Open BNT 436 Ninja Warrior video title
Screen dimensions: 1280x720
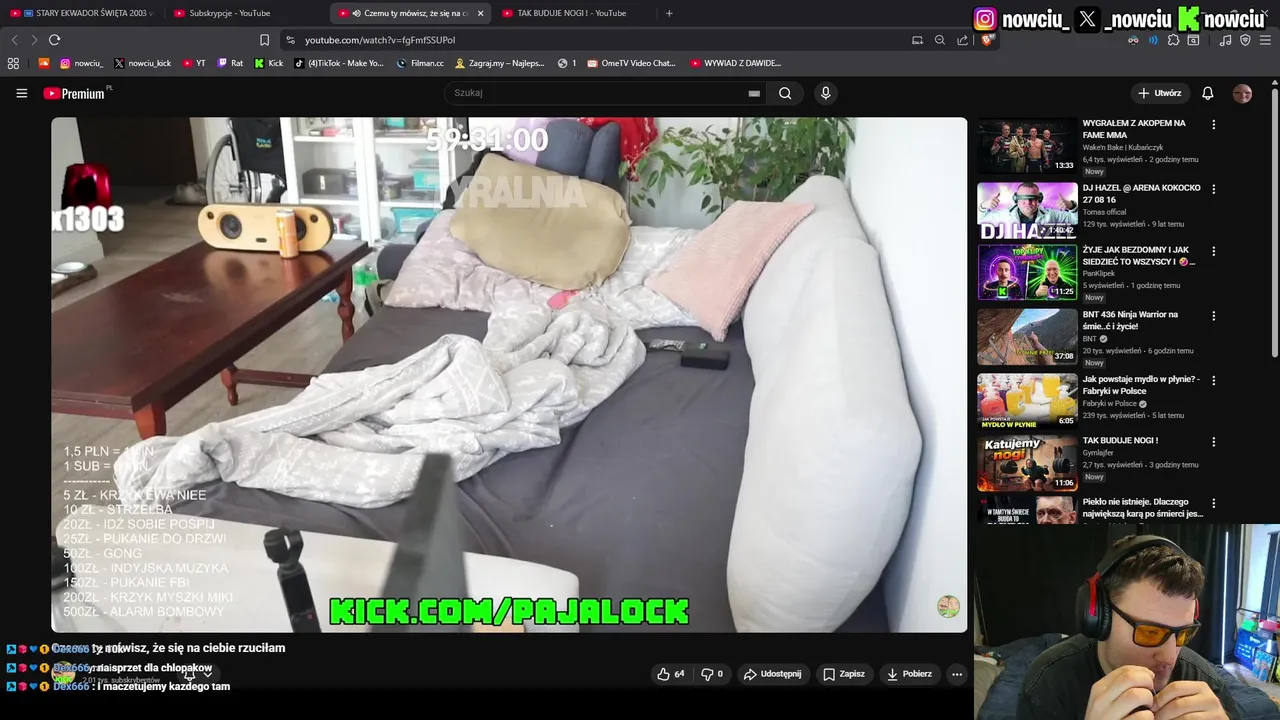pyautogui.click(x=1130, y=320)
